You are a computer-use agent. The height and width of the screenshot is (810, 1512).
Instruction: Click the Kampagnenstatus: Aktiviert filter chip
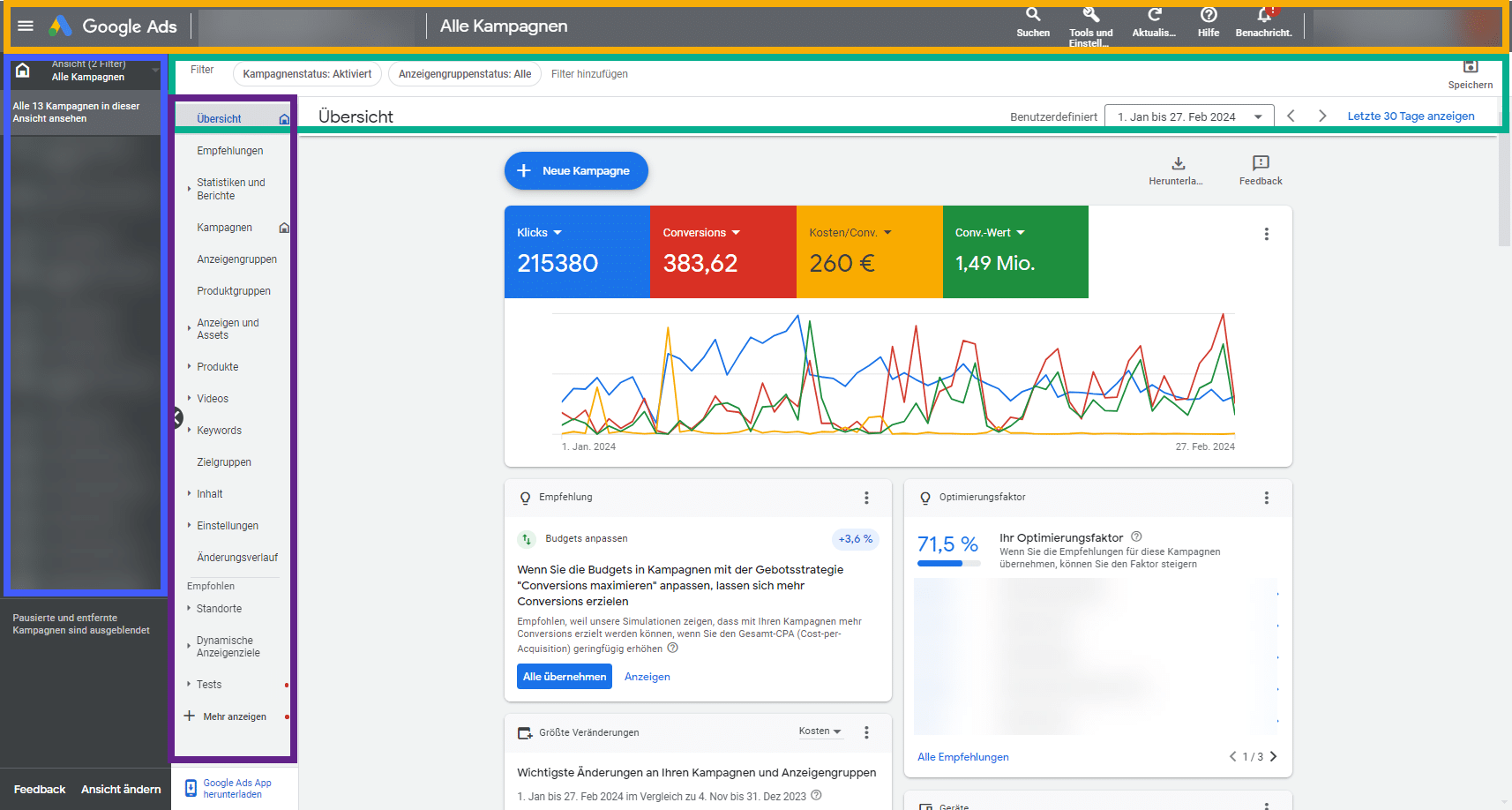click(x=307, y=74)
